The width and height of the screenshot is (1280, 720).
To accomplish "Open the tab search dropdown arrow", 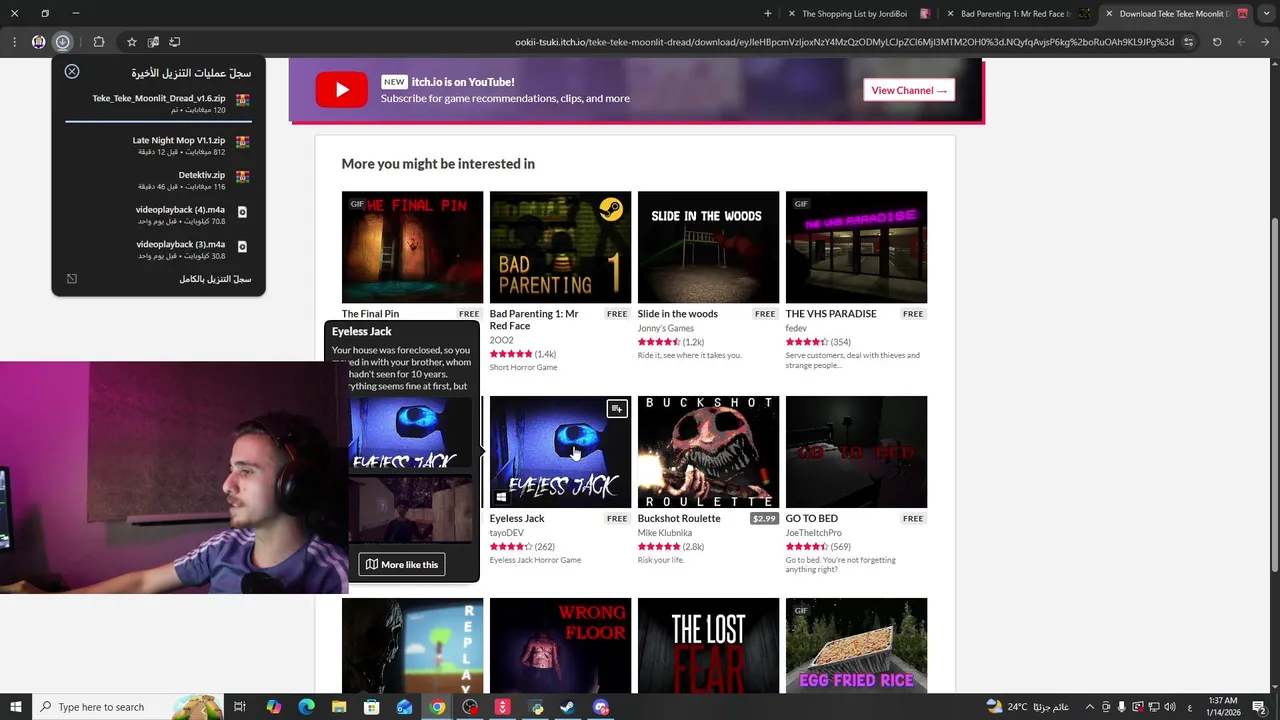I will [x=1267, y=14].
